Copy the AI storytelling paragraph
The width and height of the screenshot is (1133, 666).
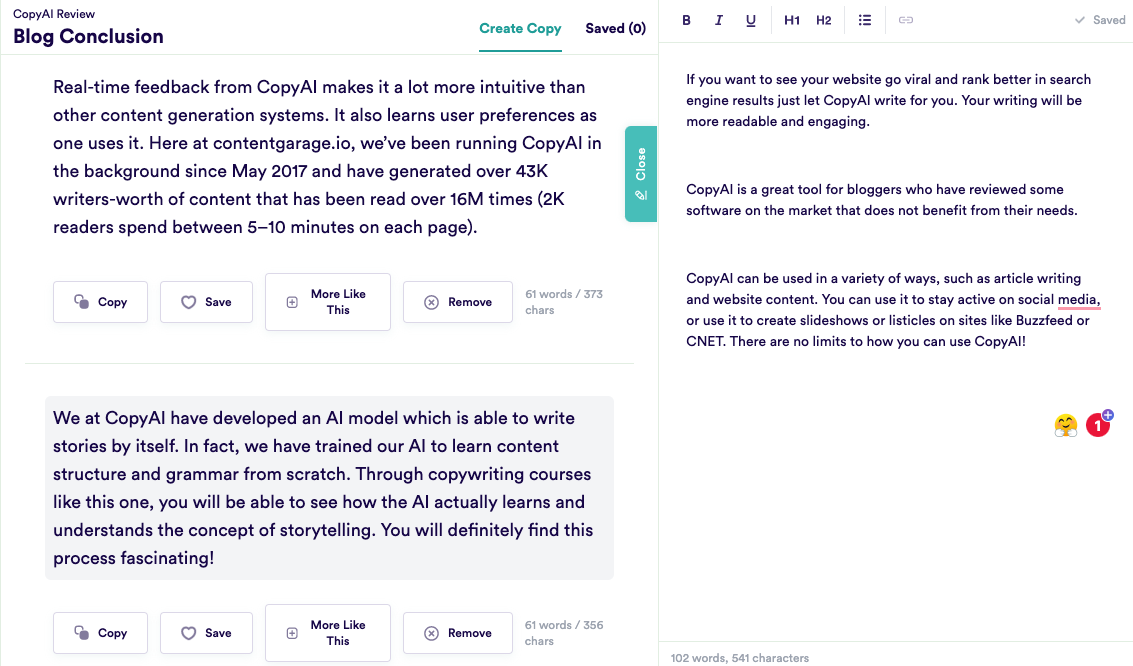point(101,633)
